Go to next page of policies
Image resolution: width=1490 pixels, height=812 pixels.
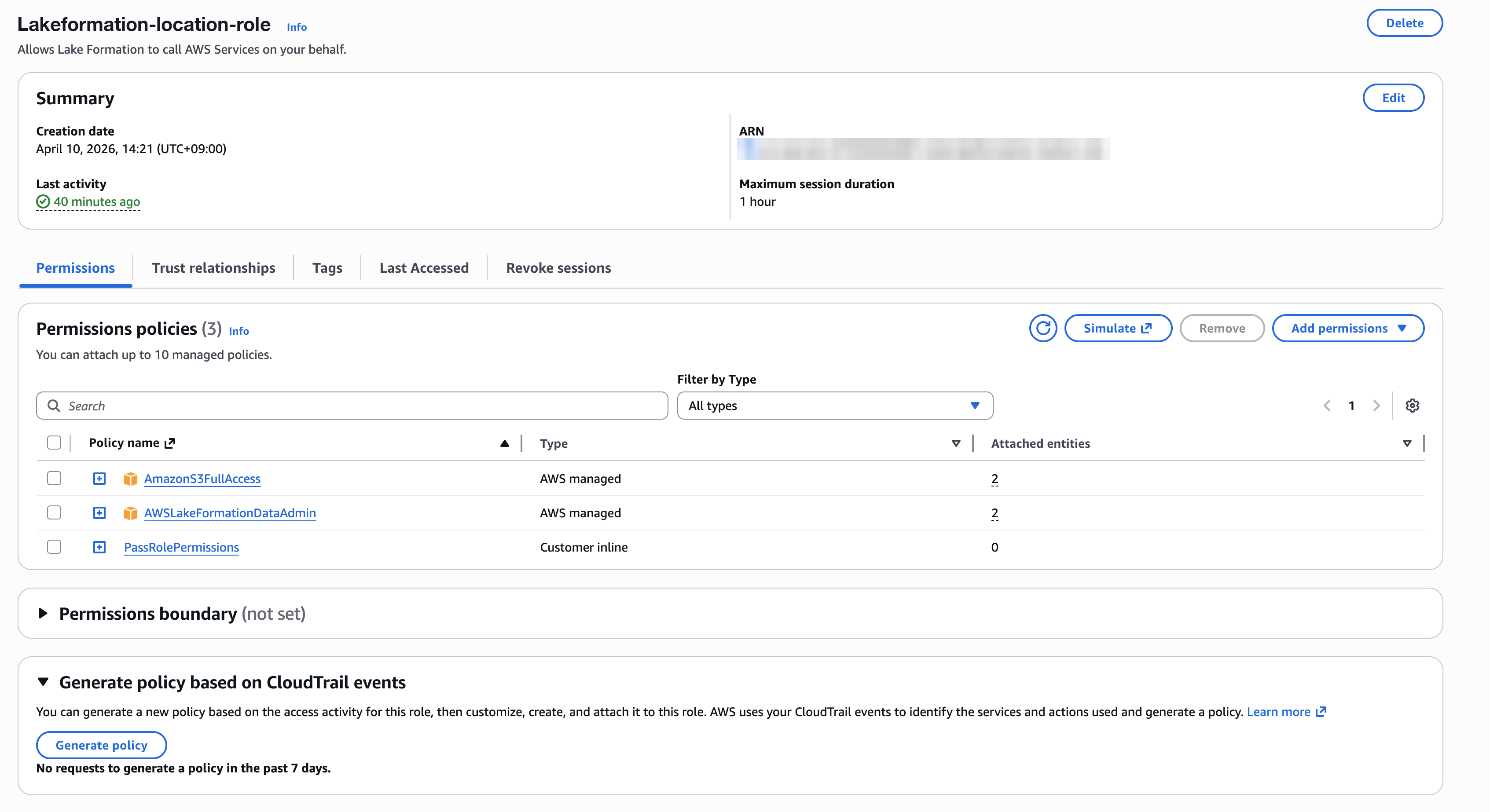pos(1376,406)
